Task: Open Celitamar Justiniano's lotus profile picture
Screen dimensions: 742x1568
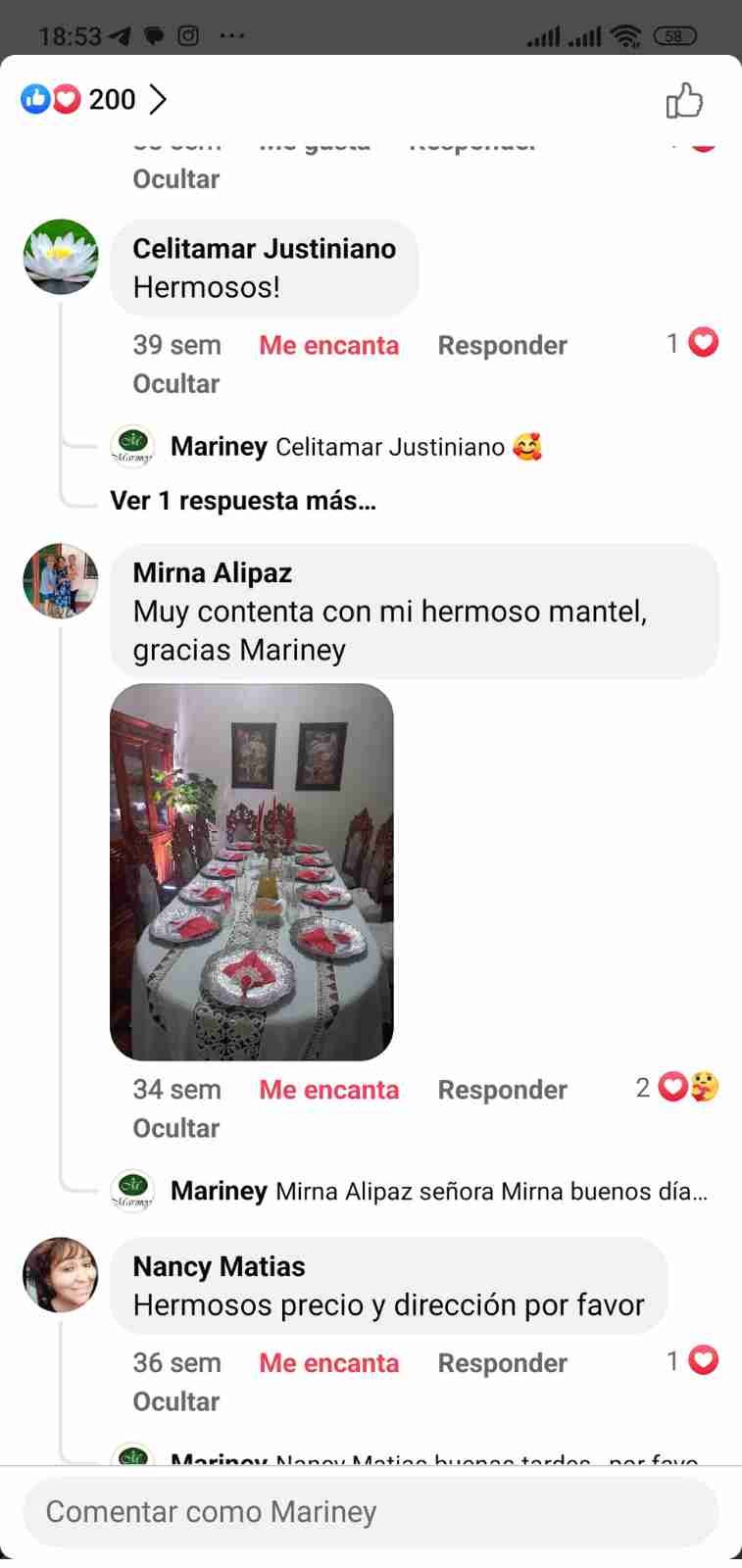Action: (x=61, y=257)
